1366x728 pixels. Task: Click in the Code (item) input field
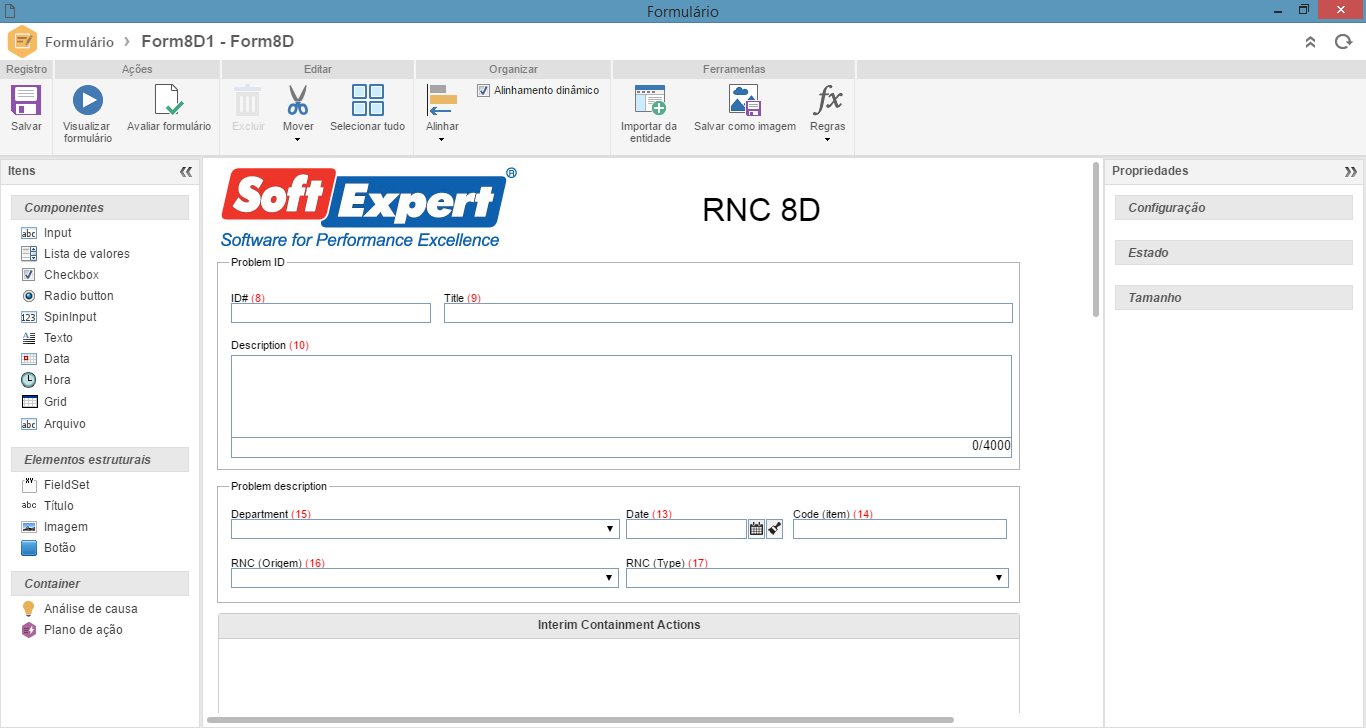(x=900, y=529)
